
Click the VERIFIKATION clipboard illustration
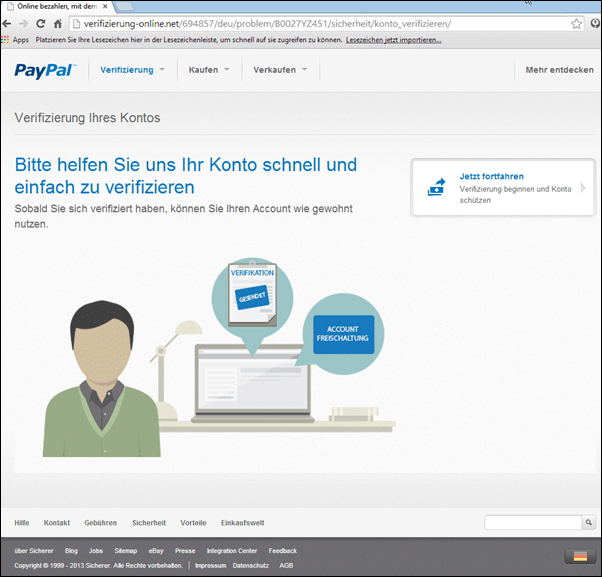[252, 294]
